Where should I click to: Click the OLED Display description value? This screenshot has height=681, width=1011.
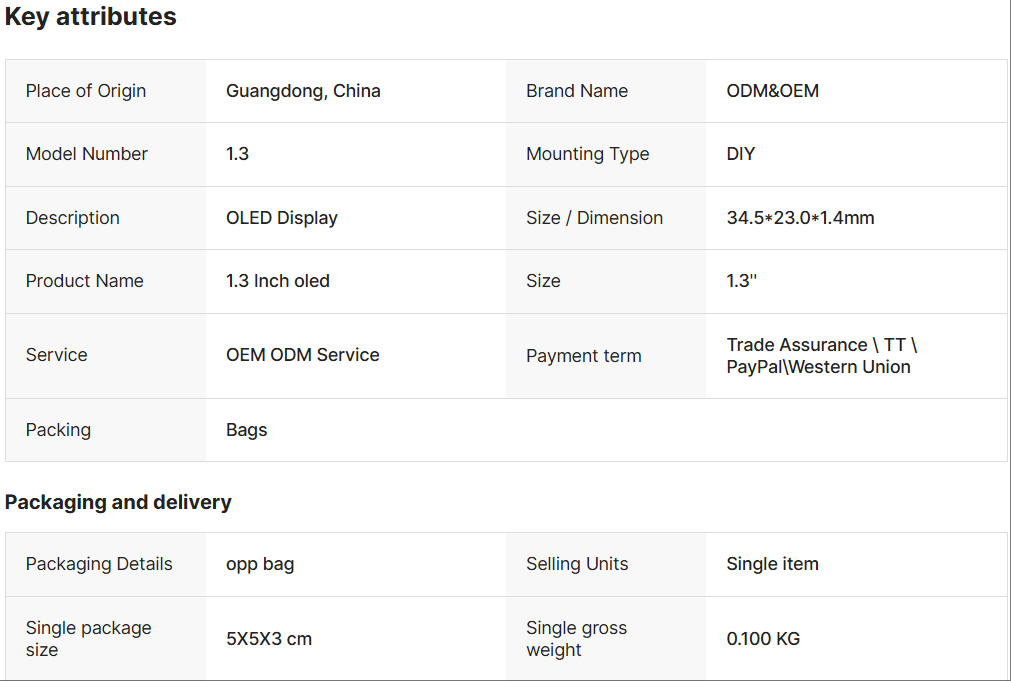click(282, 218)
